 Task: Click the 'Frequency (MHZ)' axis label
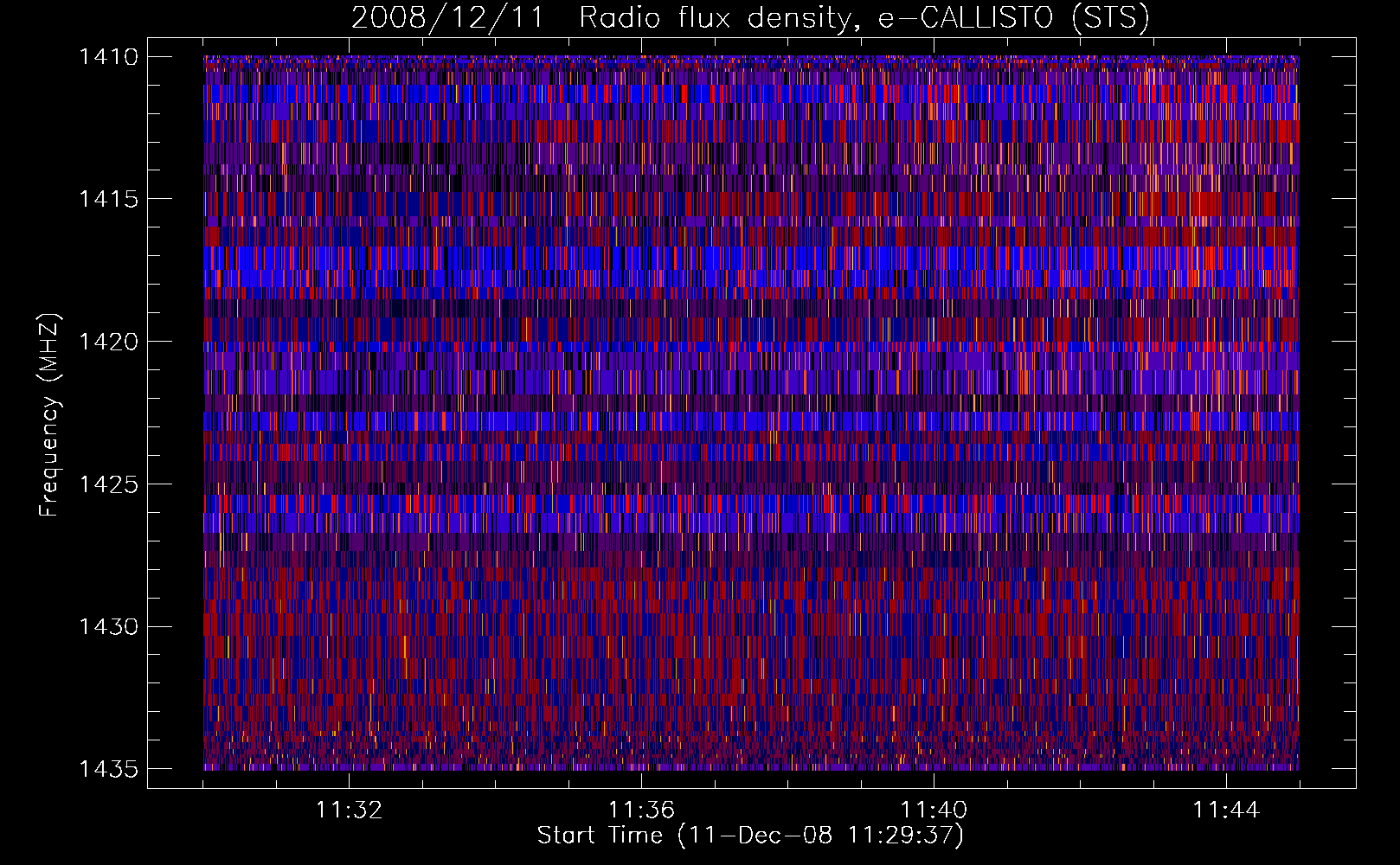click(50, 414)
